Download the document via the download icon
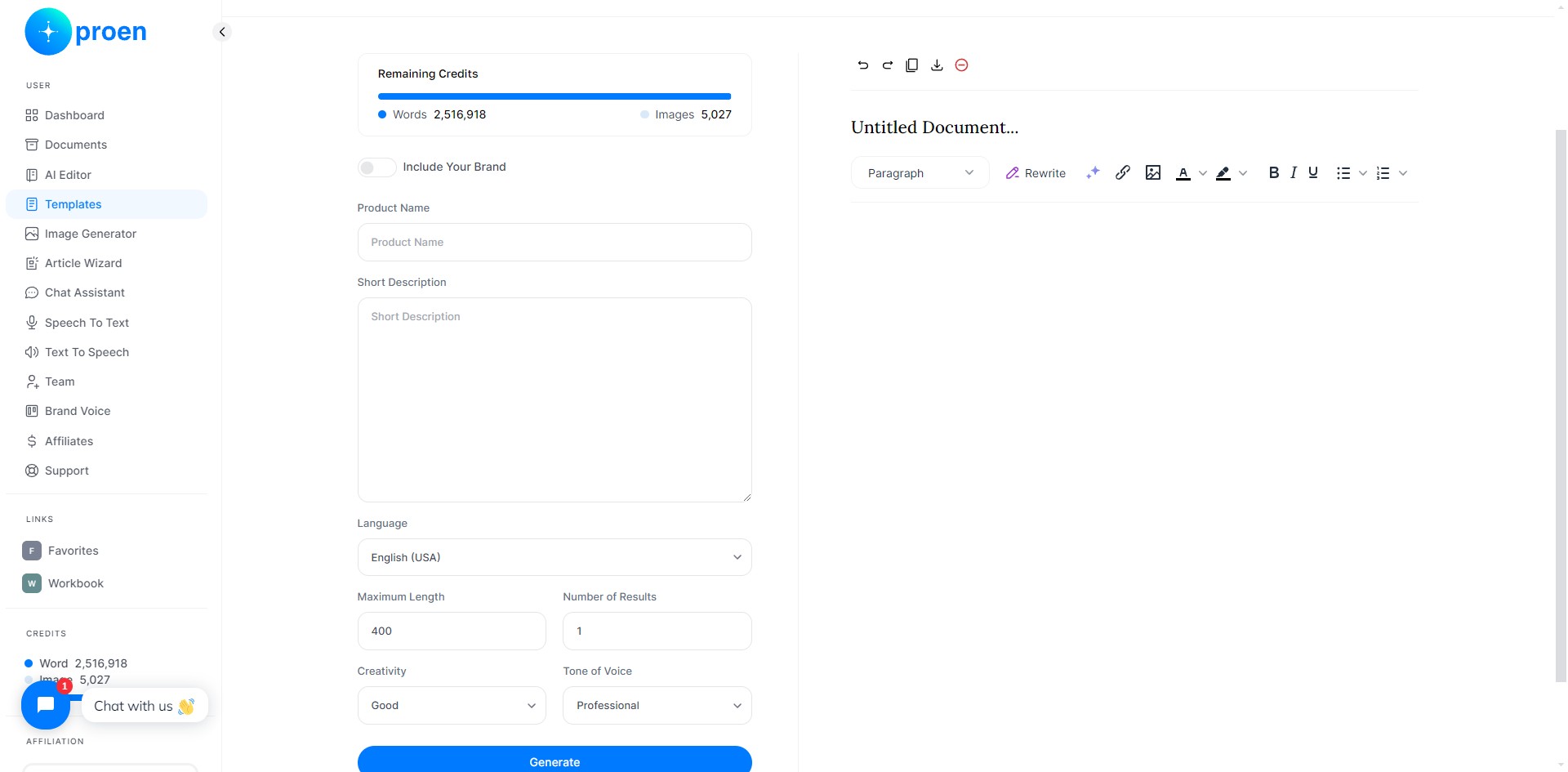This screenshot has width=1568, height=772. [x=937, y=65]
